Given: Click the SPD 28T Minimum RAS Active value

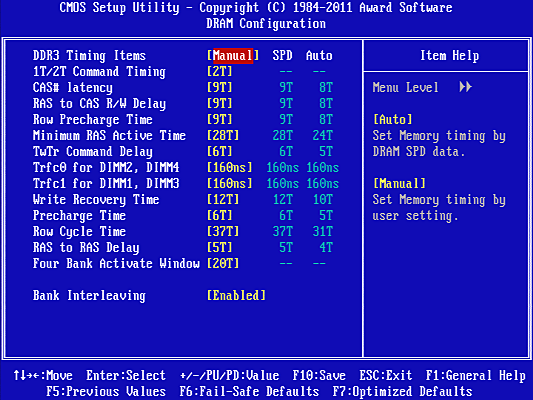Looking at the screenshot, I should pos(282,136).
